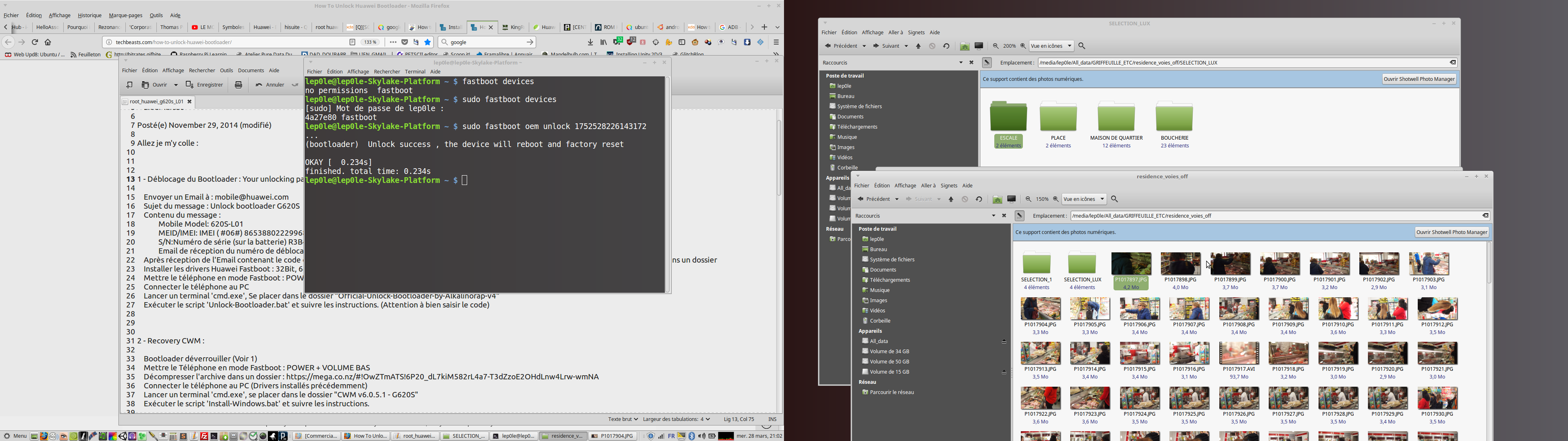Open the Terminal menu in the terminal window
The image size is (1568, 441).
(x=415, y=72)
